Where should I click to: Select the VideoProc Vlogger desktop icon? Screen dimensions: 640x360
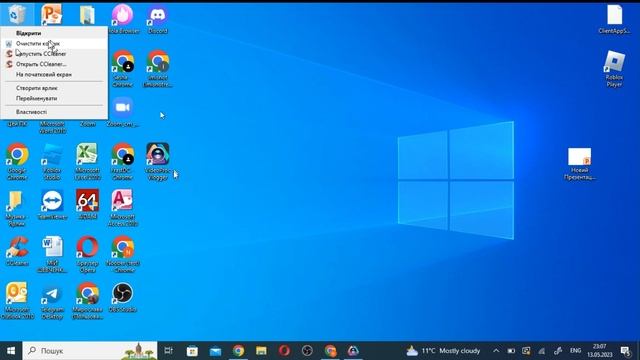pyautogui.click(x=158, y=161)
